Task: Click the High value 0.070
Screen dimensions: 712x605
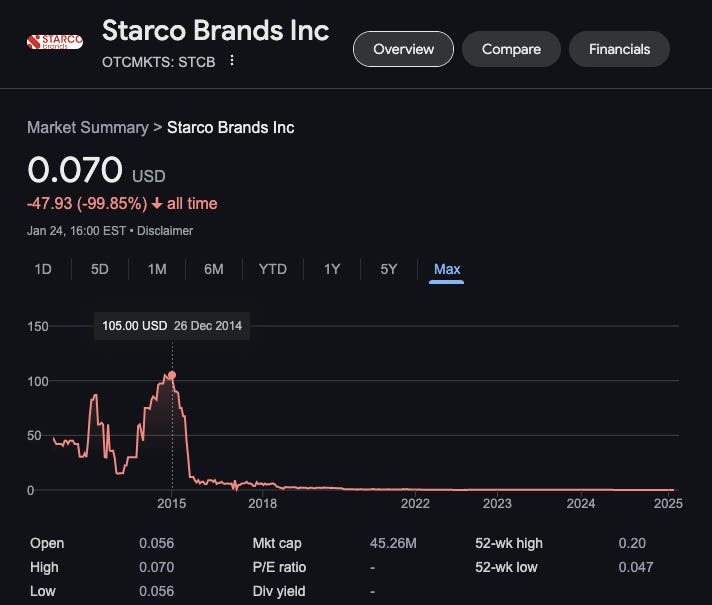Action: pos(156,567)
